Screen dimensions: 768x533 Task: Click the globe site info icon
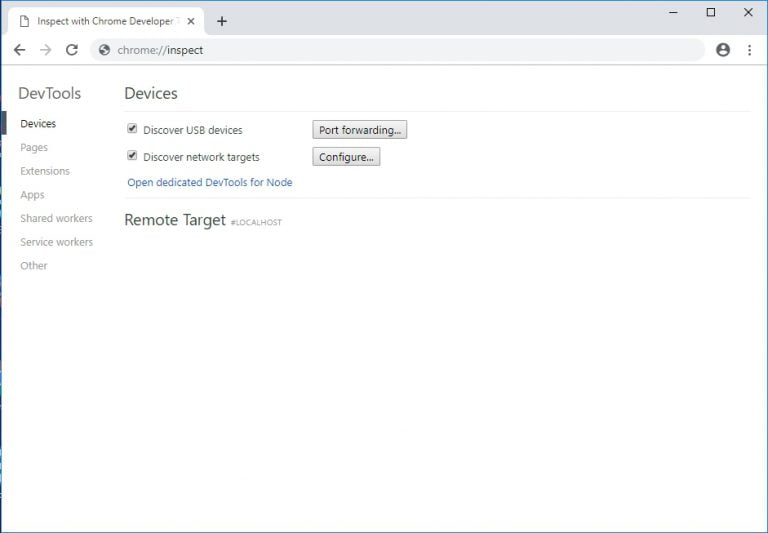coord(104,50)
